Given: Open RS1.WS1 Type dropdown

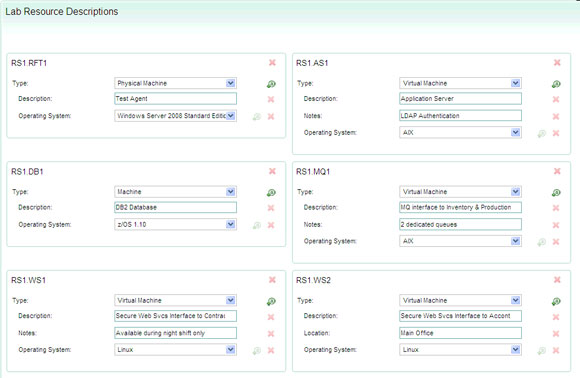Looking at the screenshot, I should point(175,300).
